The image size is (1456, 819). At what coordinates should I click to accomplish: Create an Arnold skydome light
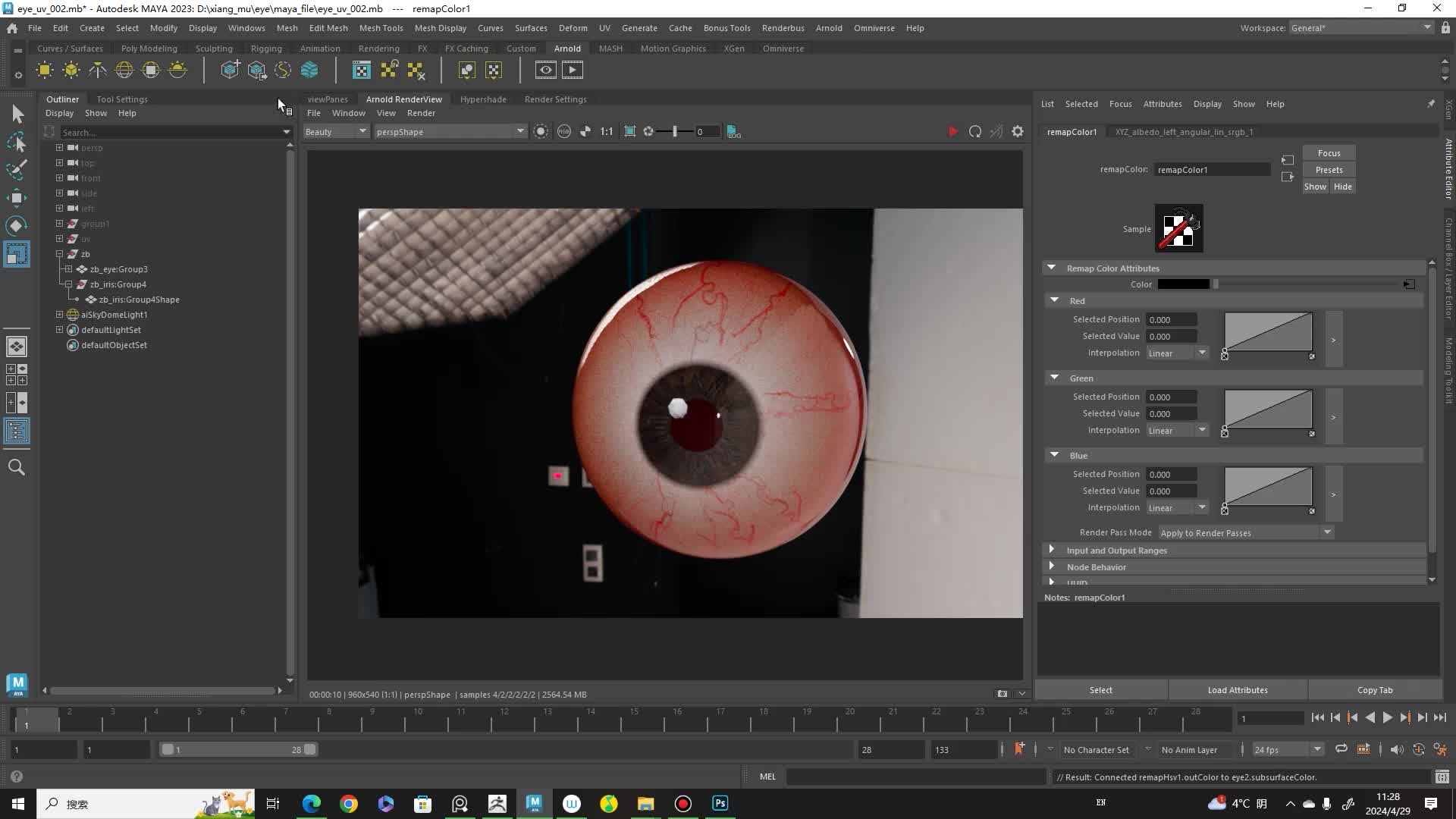click(x=124, y=71)
